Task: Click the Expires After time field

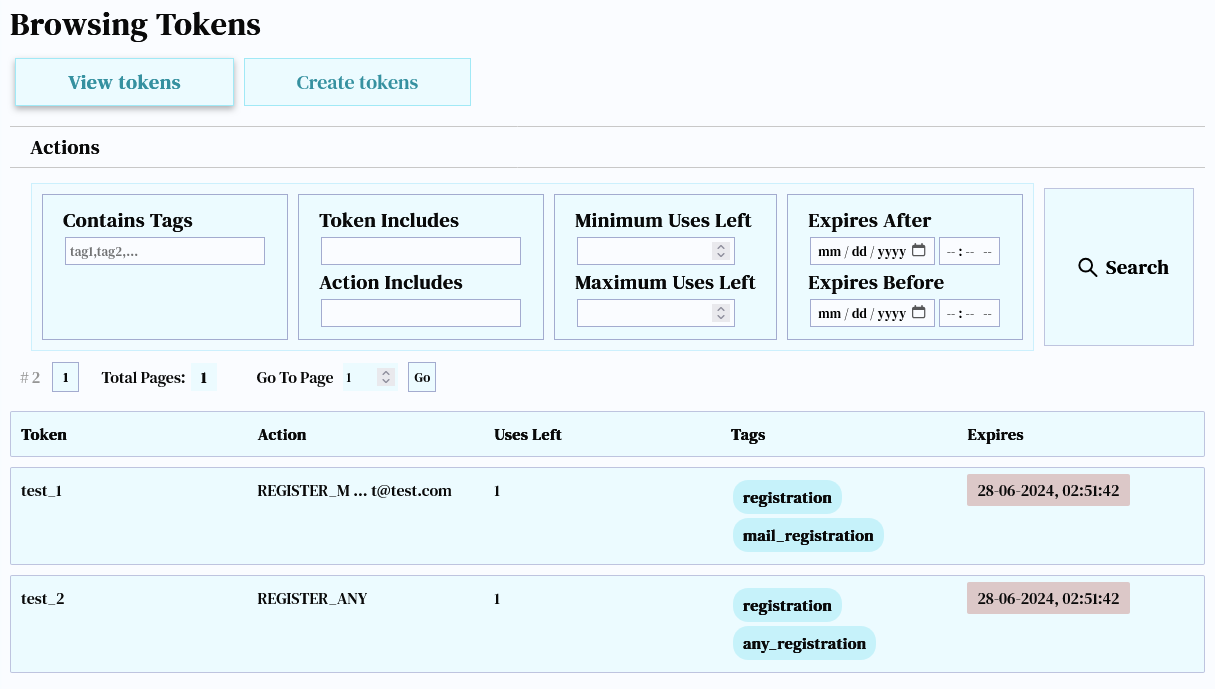Action: tap(969, 251)
